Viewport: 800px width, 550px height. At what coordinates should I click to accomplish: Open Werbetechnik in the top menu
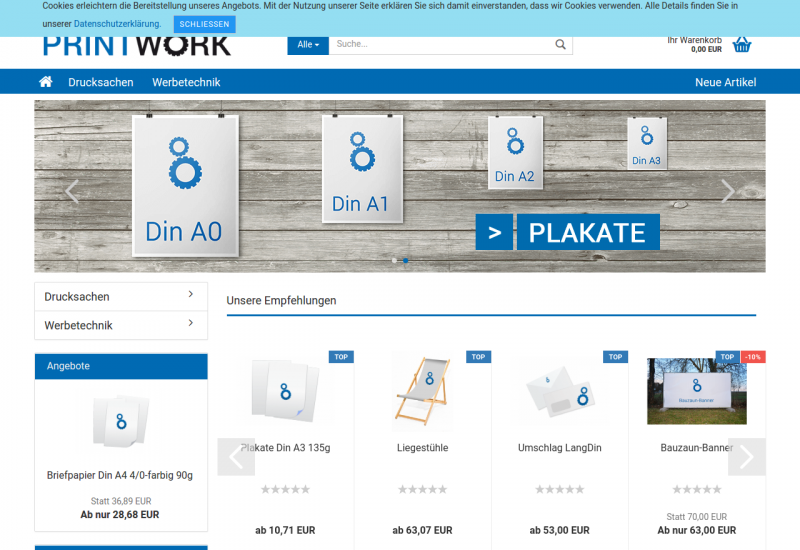186,82
